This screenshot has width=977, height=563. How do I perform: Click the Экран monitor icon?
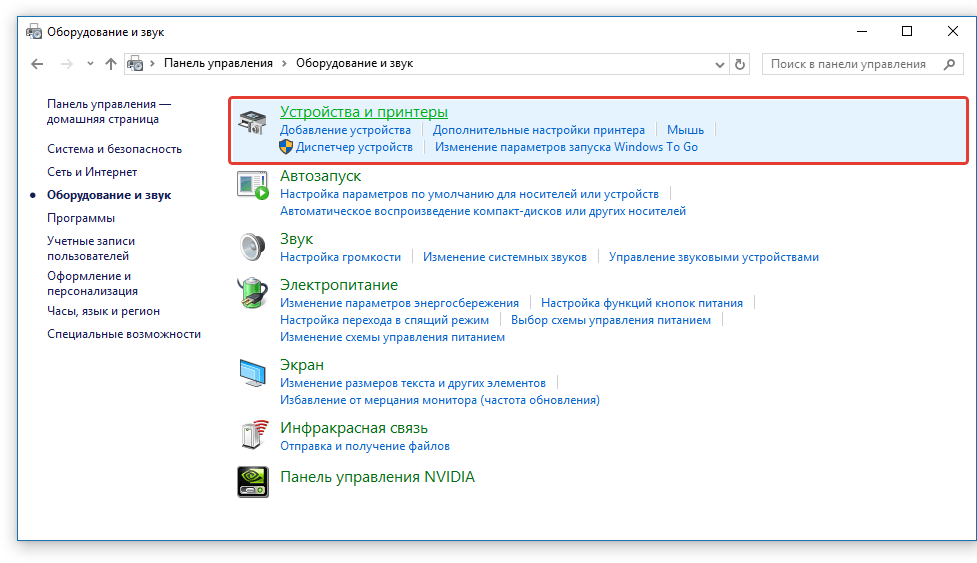tap(252, 372)
